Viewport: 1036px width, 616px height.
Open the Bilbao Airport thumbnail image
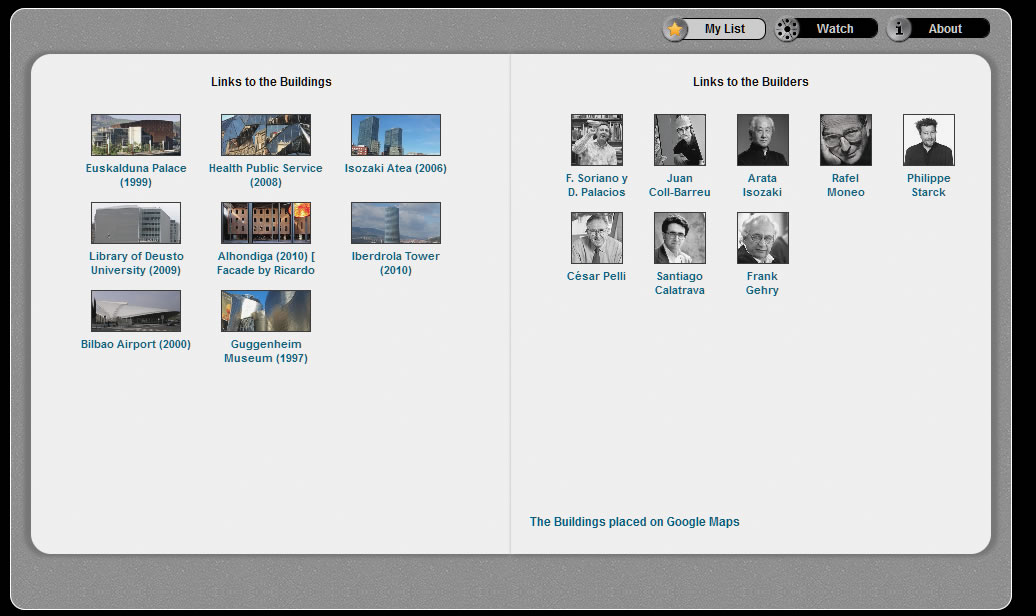point(136,311)
